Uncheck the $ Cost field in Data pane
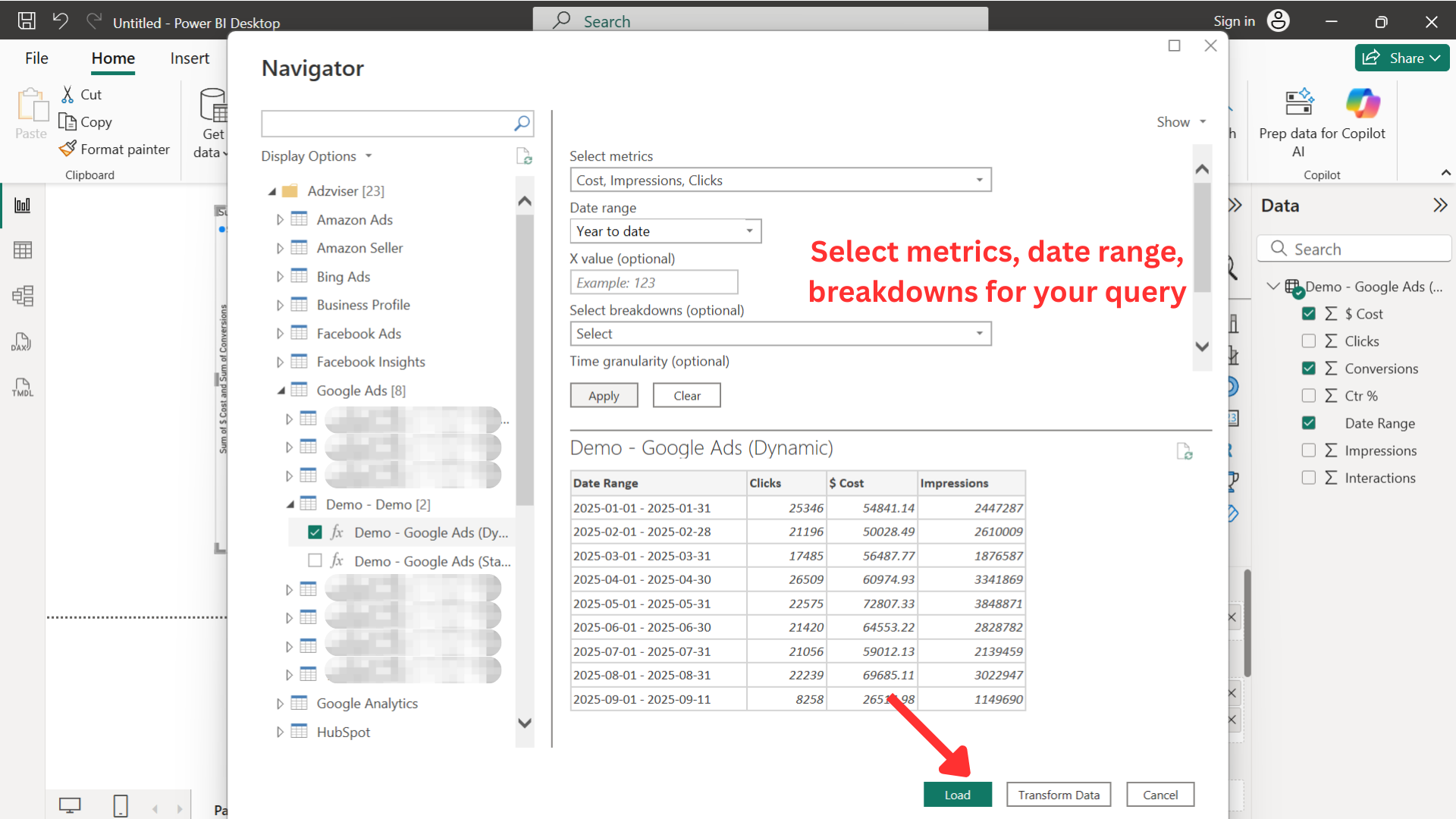Screen dimensions: 1456x819 (x=1308, y=313)
